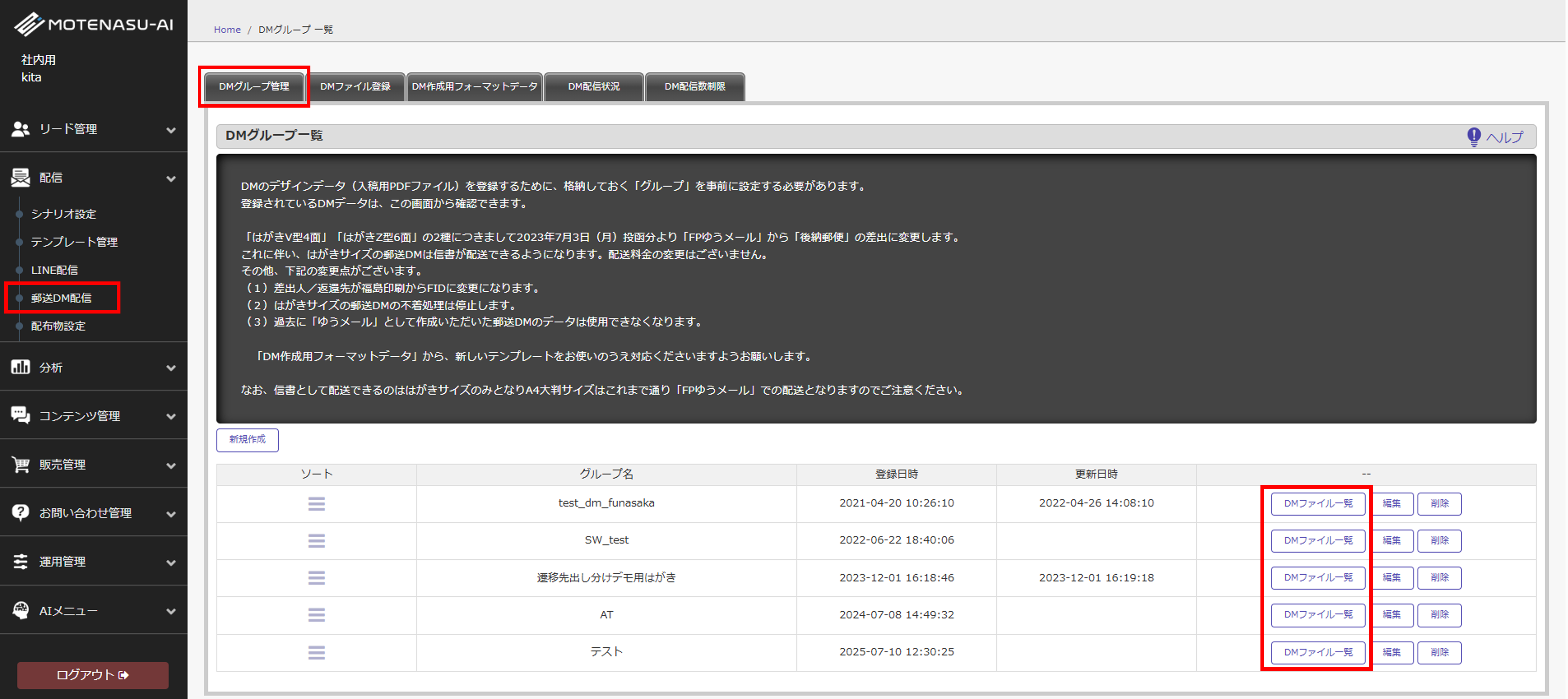
Task: Click the 販売管理 shopping cart icon
Action: [21, 464]
